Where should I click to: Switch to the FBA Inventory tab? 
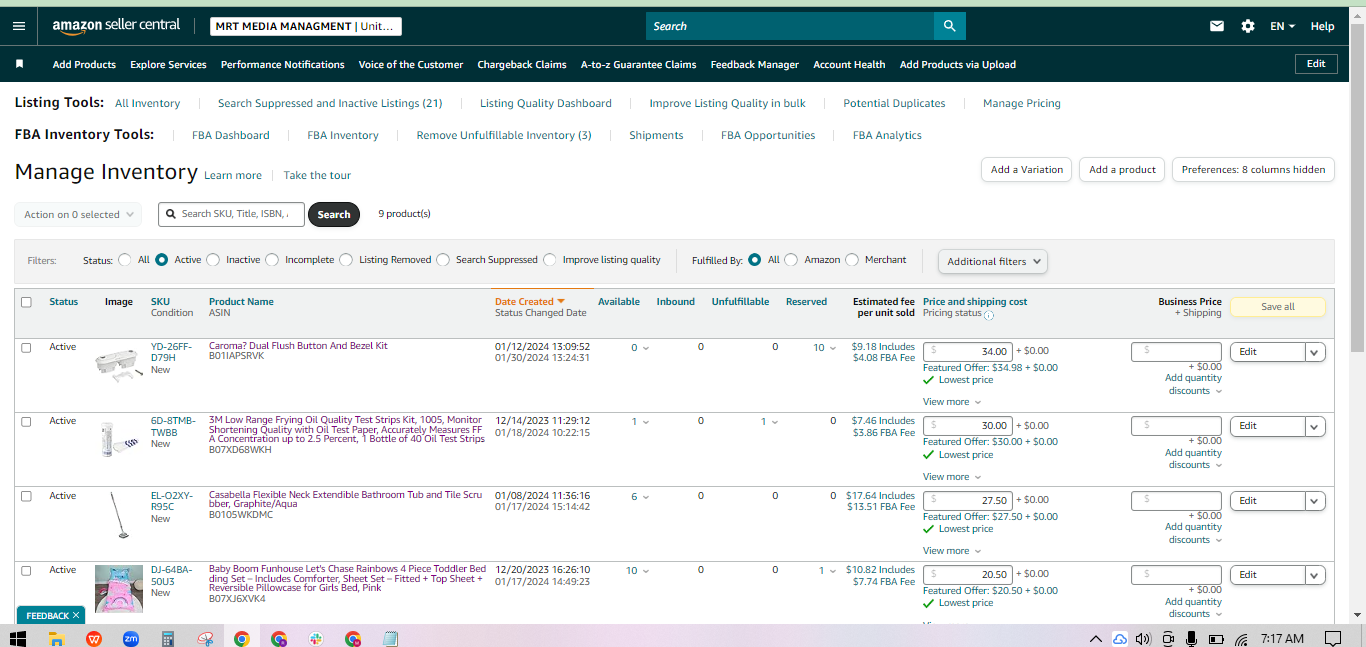(343, 135)
